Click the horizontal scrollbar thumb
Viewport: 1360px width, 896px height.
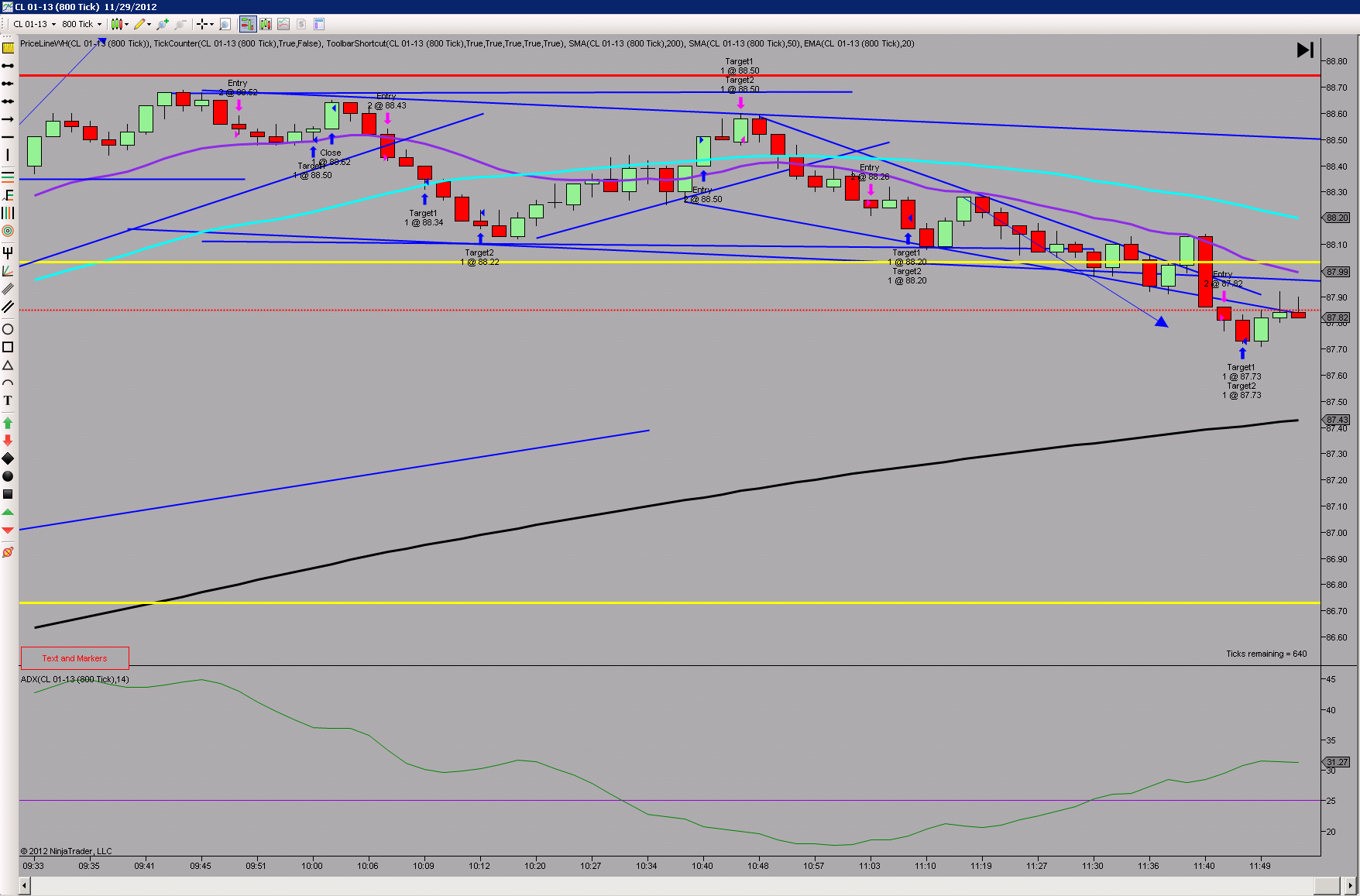1327,885
